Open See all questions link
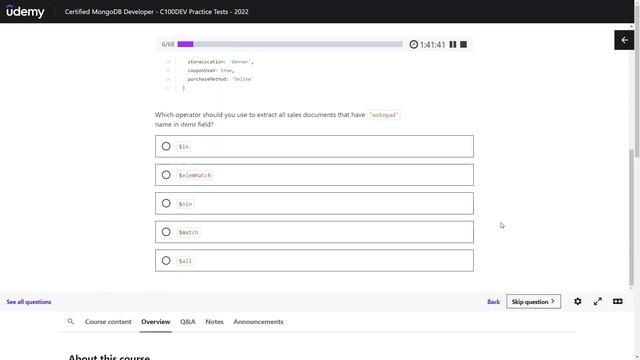The image size is (640, 360). point(29,302)
